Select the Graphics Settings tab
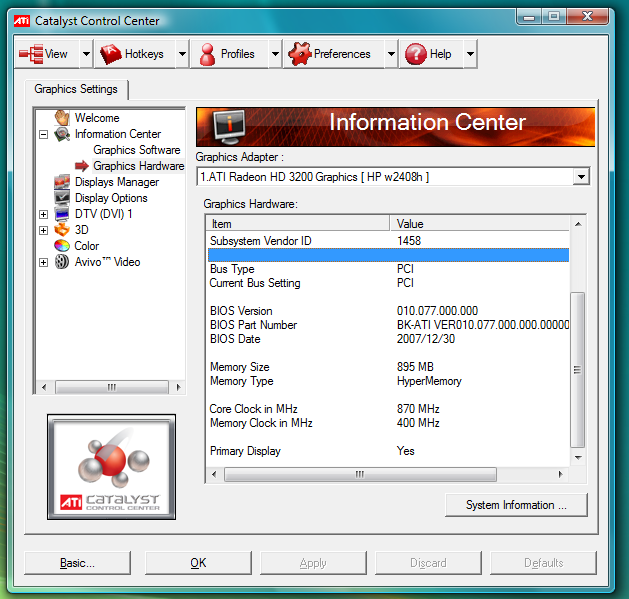This screenshot has width=629, height=599. point(76,89)
